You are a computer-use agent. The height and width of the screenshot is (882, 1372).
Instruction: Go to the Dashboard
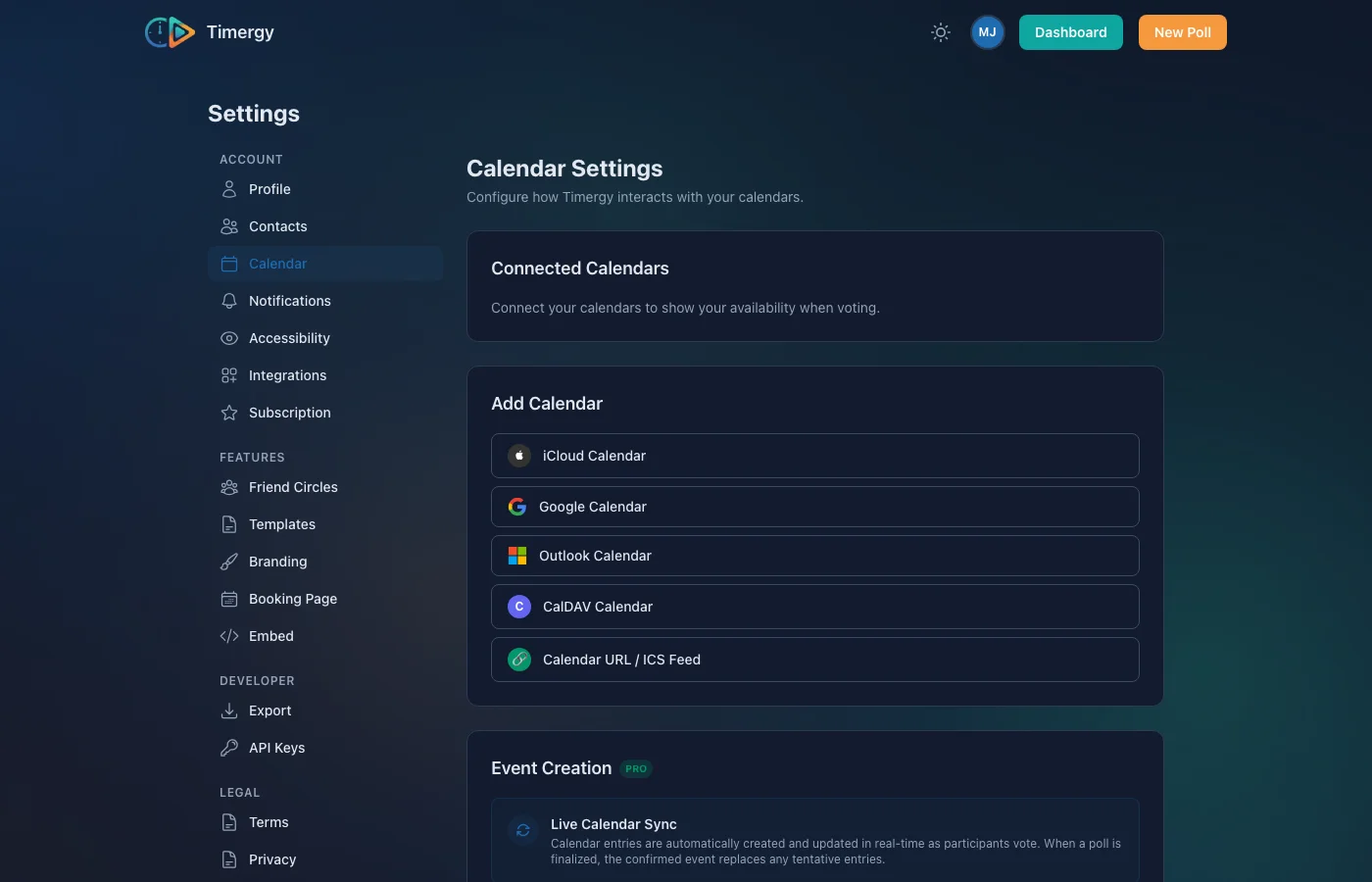(x=1071, y=32)
